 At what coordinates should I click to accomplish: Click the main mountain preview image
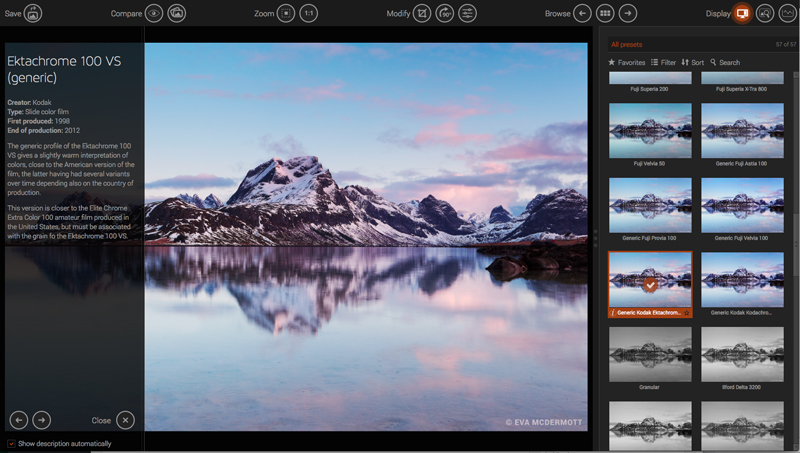pos(366,237)
